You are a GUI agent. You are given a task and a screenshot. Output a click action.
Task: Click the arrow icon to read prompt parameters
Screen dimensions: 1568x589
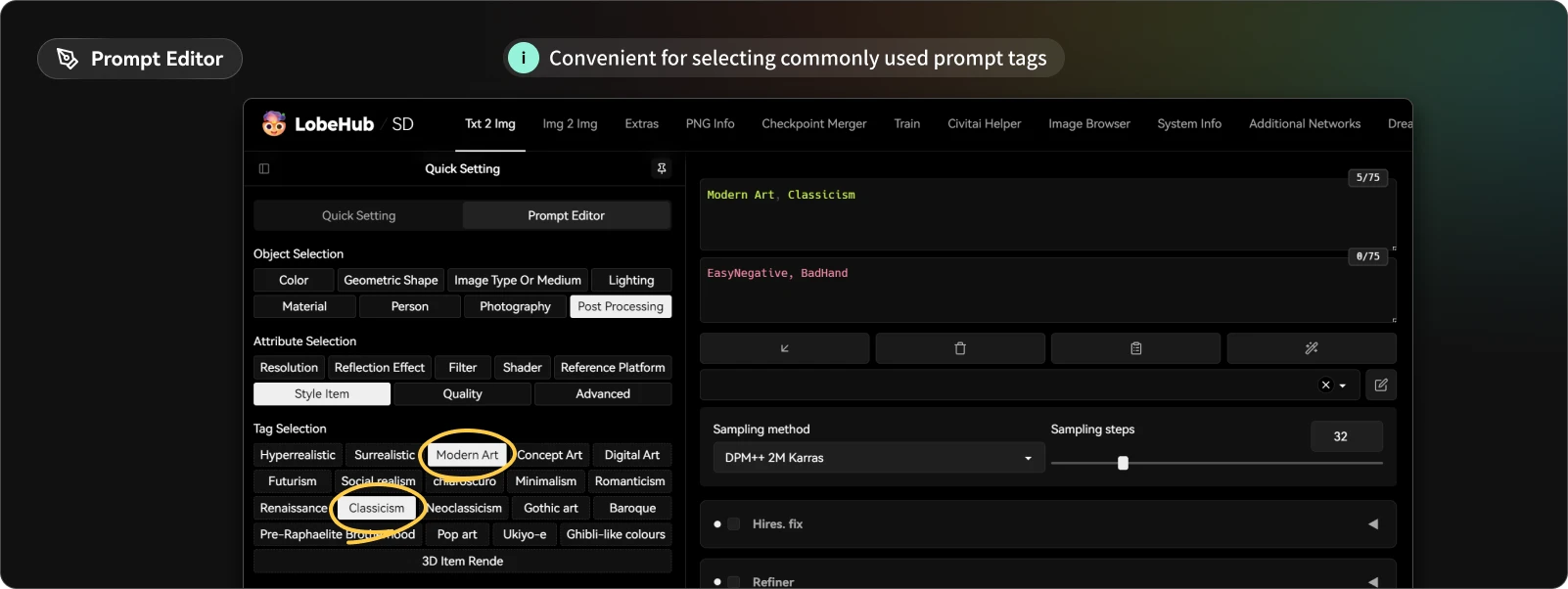click(784, 348)
